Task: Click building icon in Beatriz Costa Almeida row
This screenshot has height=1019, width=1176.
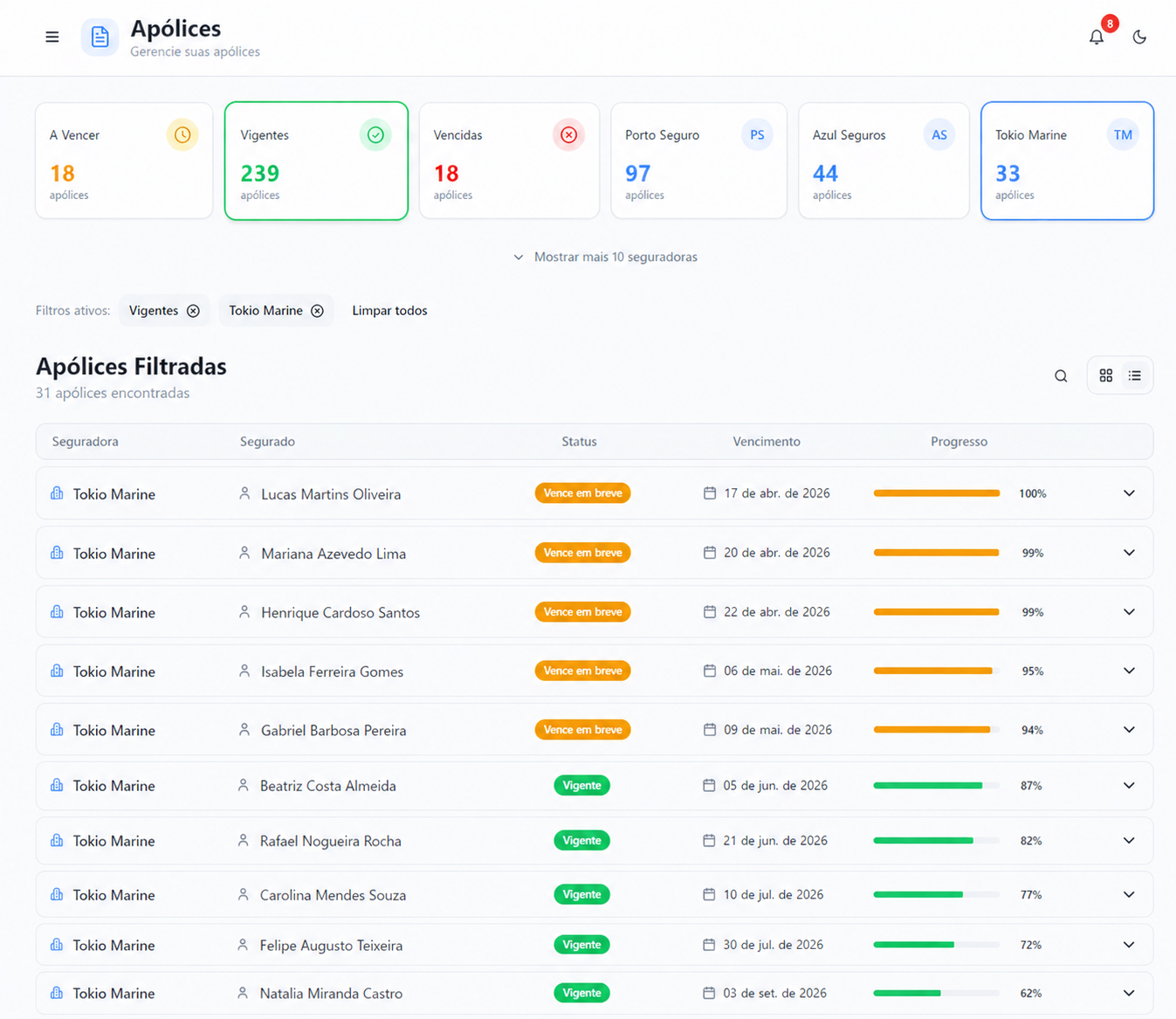Action: [x=57, y=786]
